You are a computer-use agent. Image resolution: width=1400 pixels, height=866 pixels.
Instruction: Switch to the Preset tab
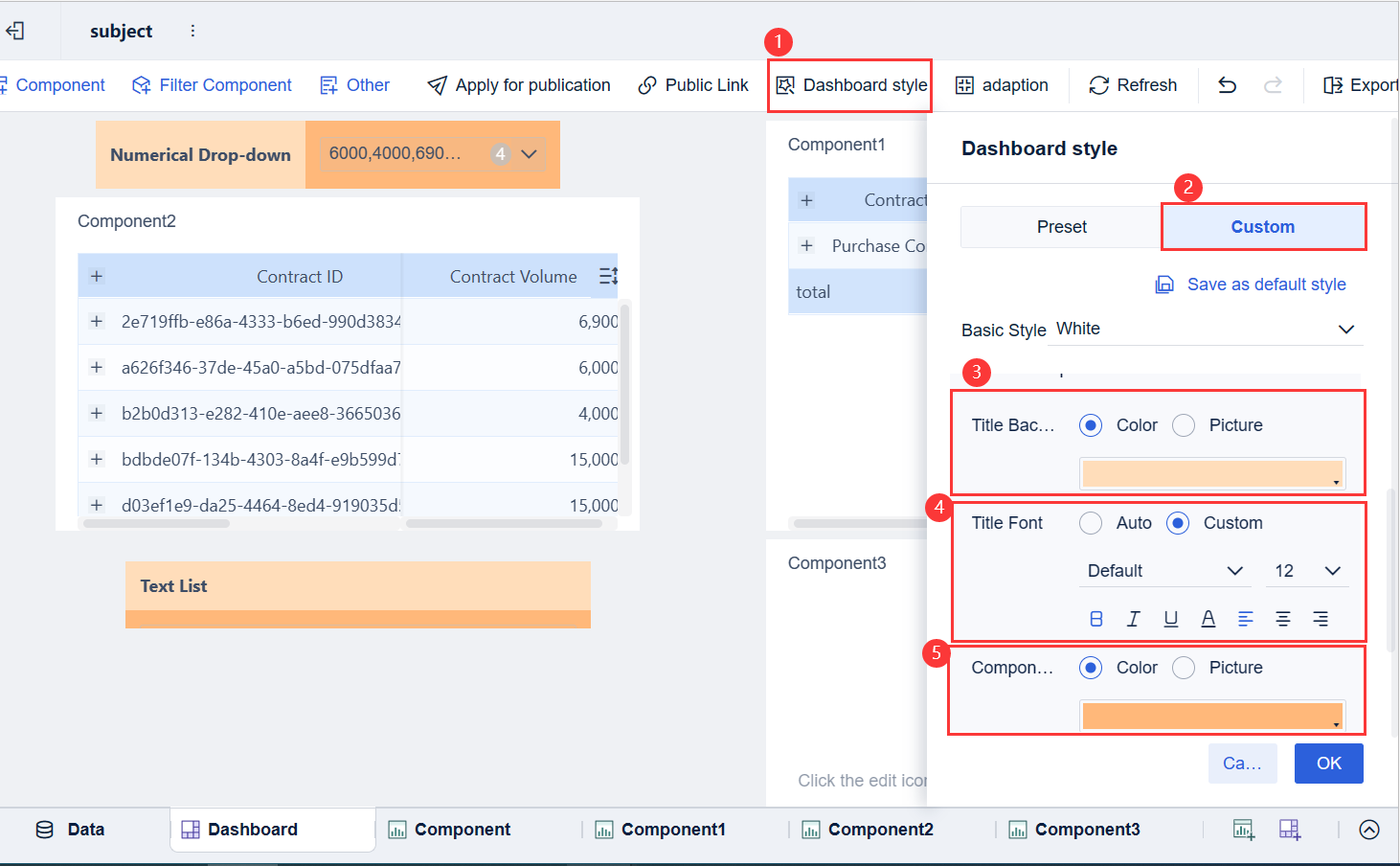click(x=1061, y=227)
